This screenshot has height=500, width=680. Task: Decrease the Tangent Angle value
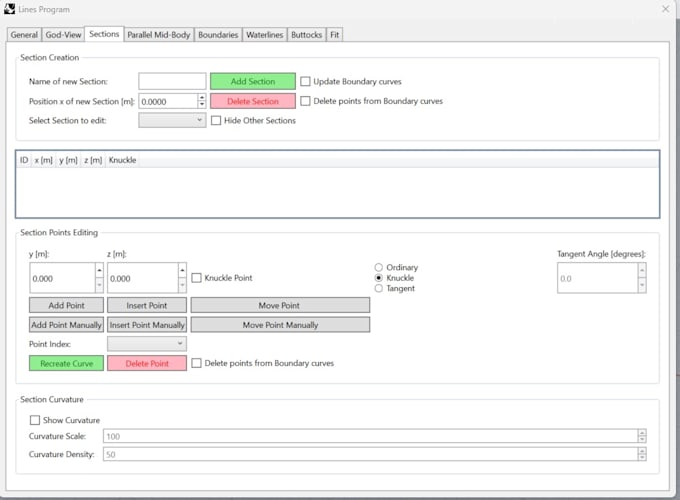[x=642, y=285]
